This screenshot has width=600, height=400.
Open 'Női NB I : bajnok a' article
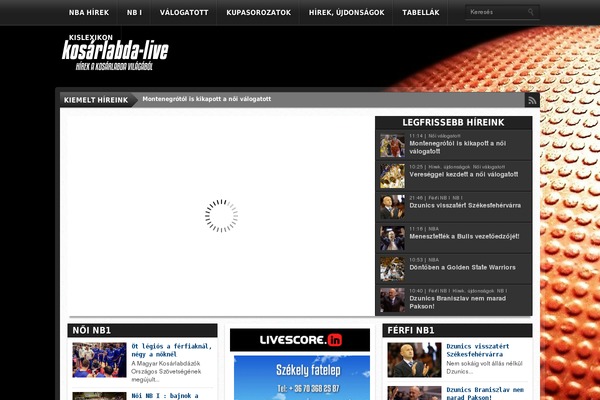click(x=165, y=396)
